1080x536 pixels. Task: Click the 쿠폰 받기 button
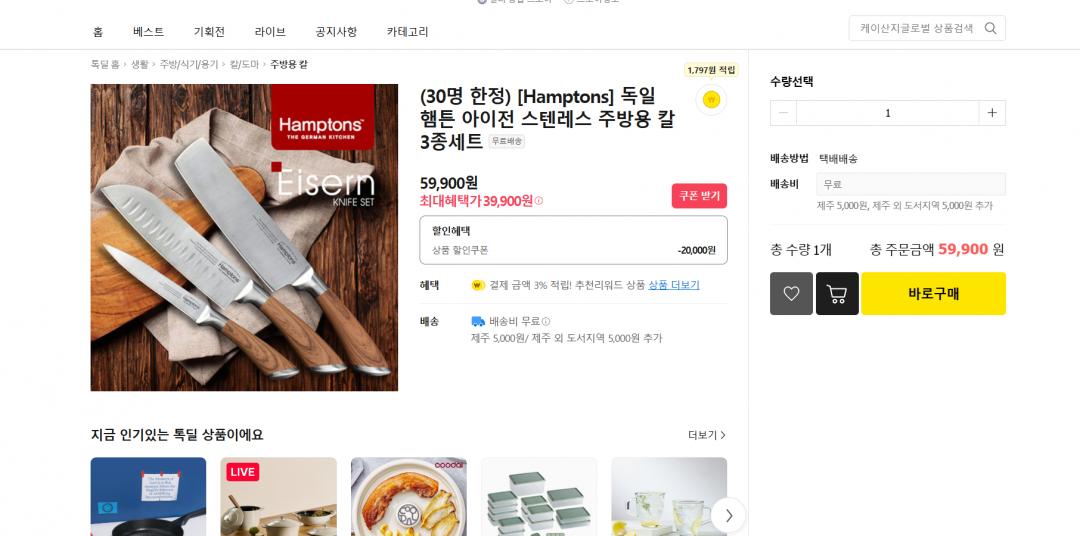[x=699, y=196]
